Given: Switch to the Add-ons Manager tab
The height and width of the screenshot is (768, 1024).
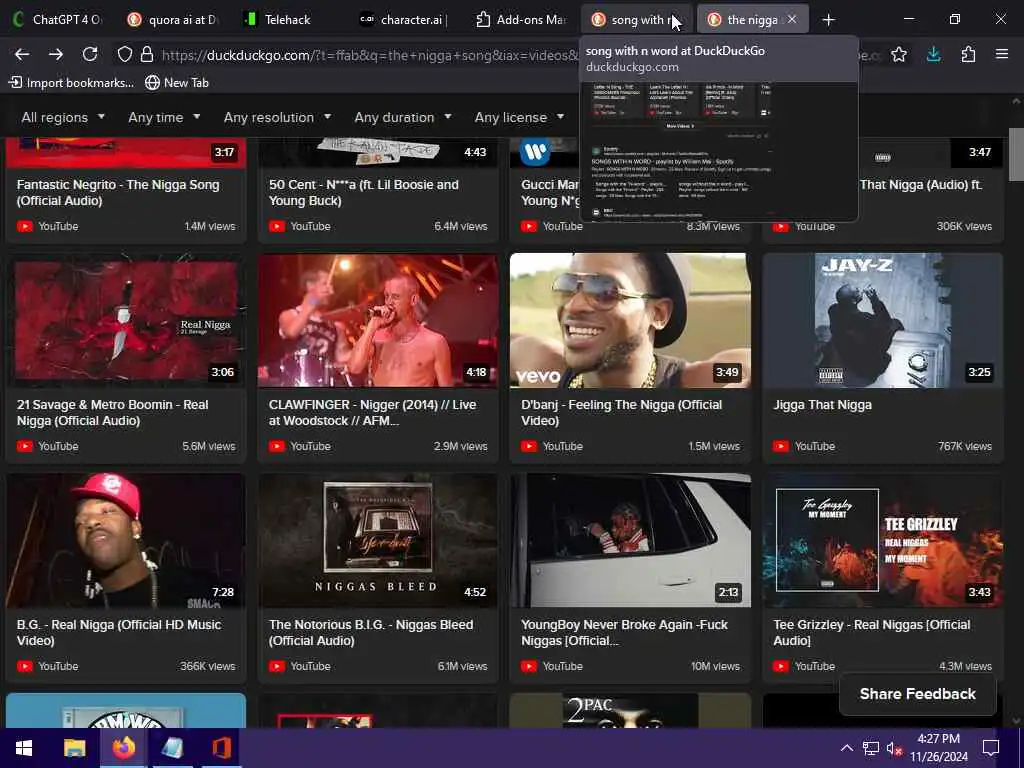Looking at the screenshot, I should (x=521, y=20).
